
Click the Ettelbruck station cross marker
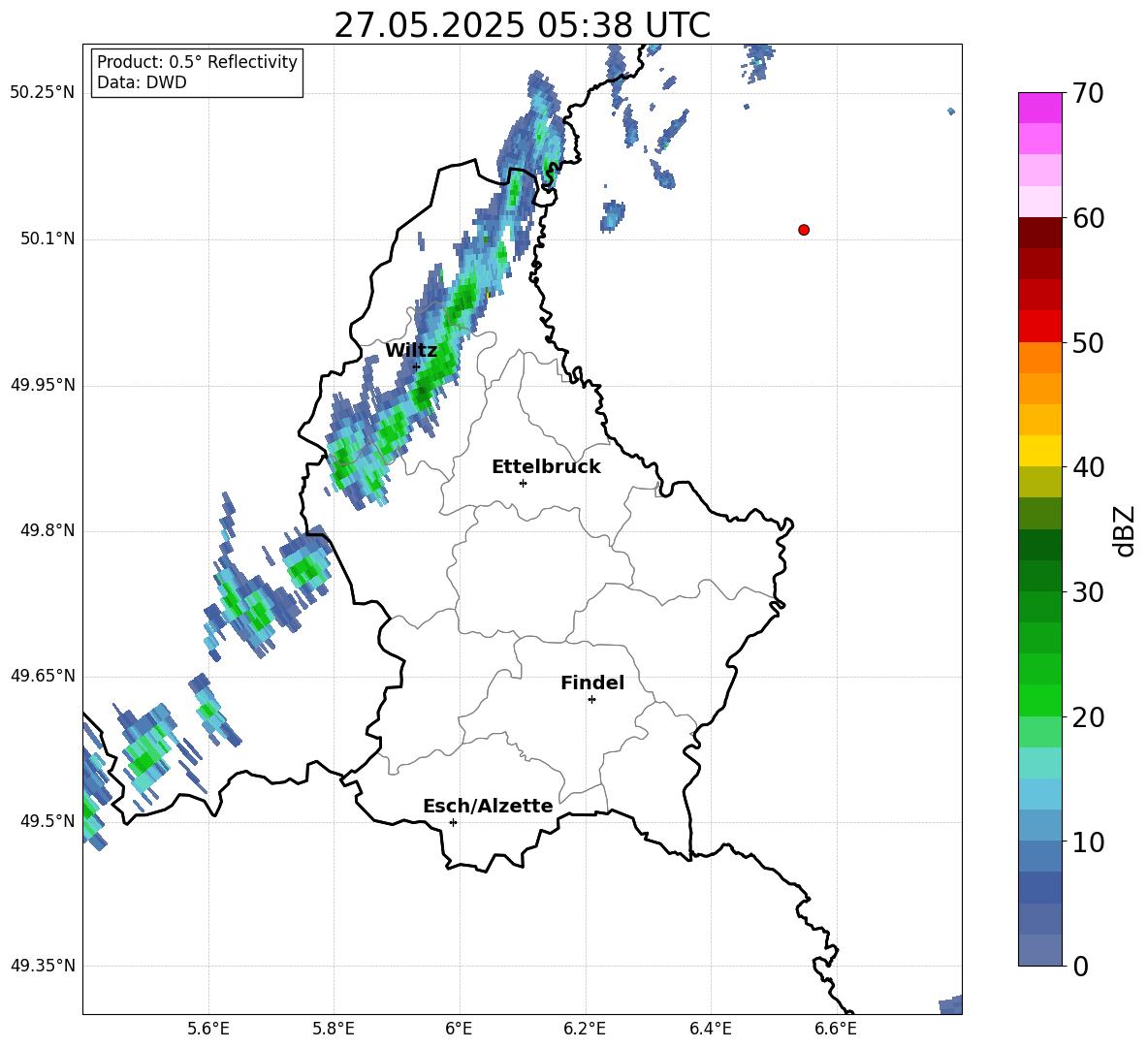523,483
